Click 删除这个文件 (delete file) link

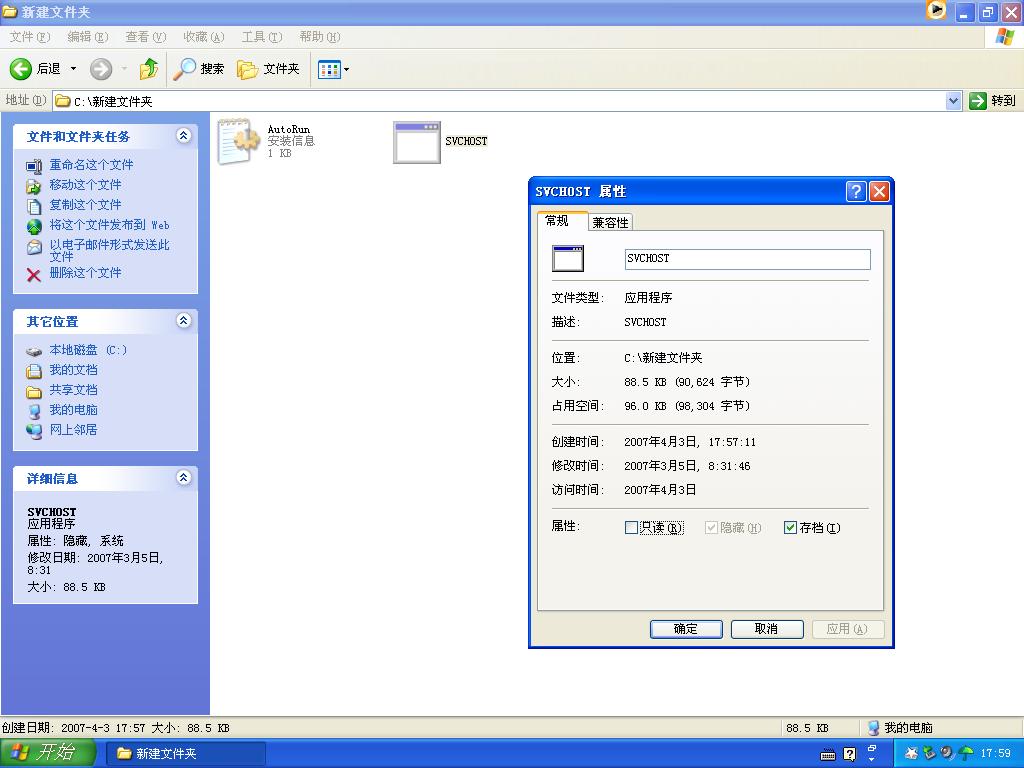pyautogui.click(x=86, y=273)
